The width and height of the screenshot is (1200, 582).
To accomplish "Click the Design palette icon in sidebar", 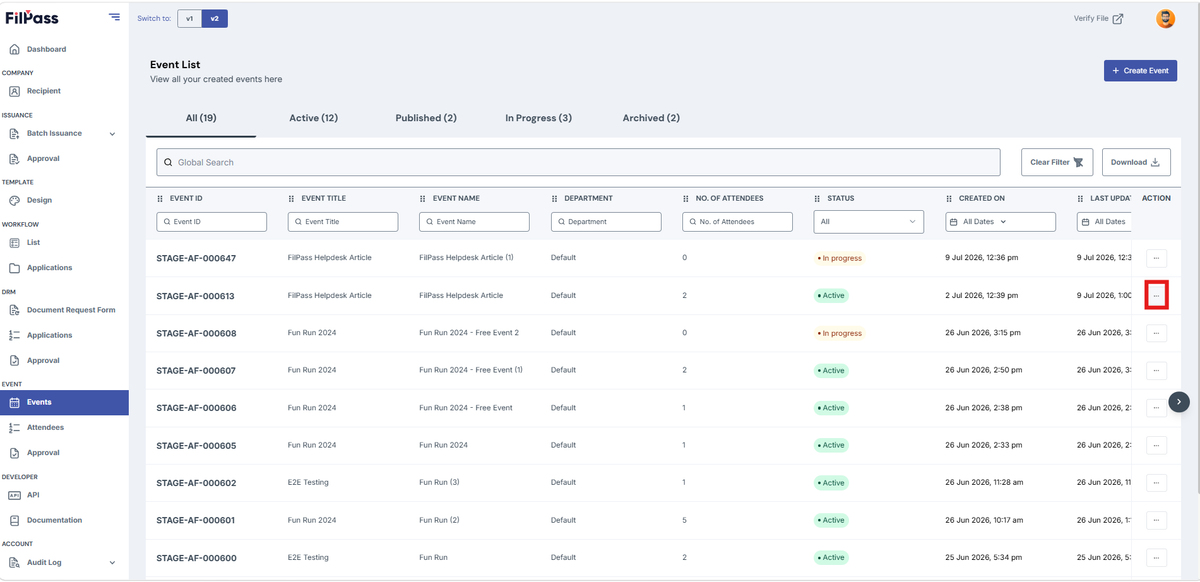I will point(14,200).
